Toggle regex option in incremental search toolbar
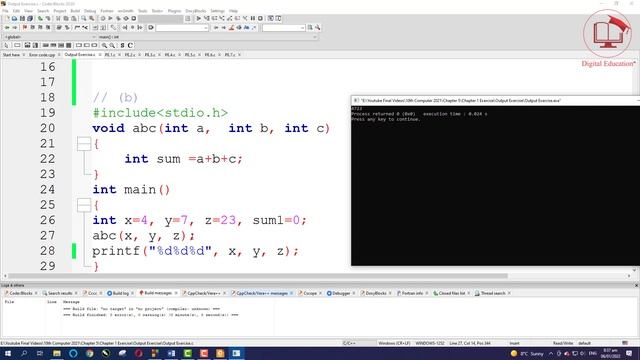This screenshot has height=360, width=640. pyautogui.click(x=254, y=27)
